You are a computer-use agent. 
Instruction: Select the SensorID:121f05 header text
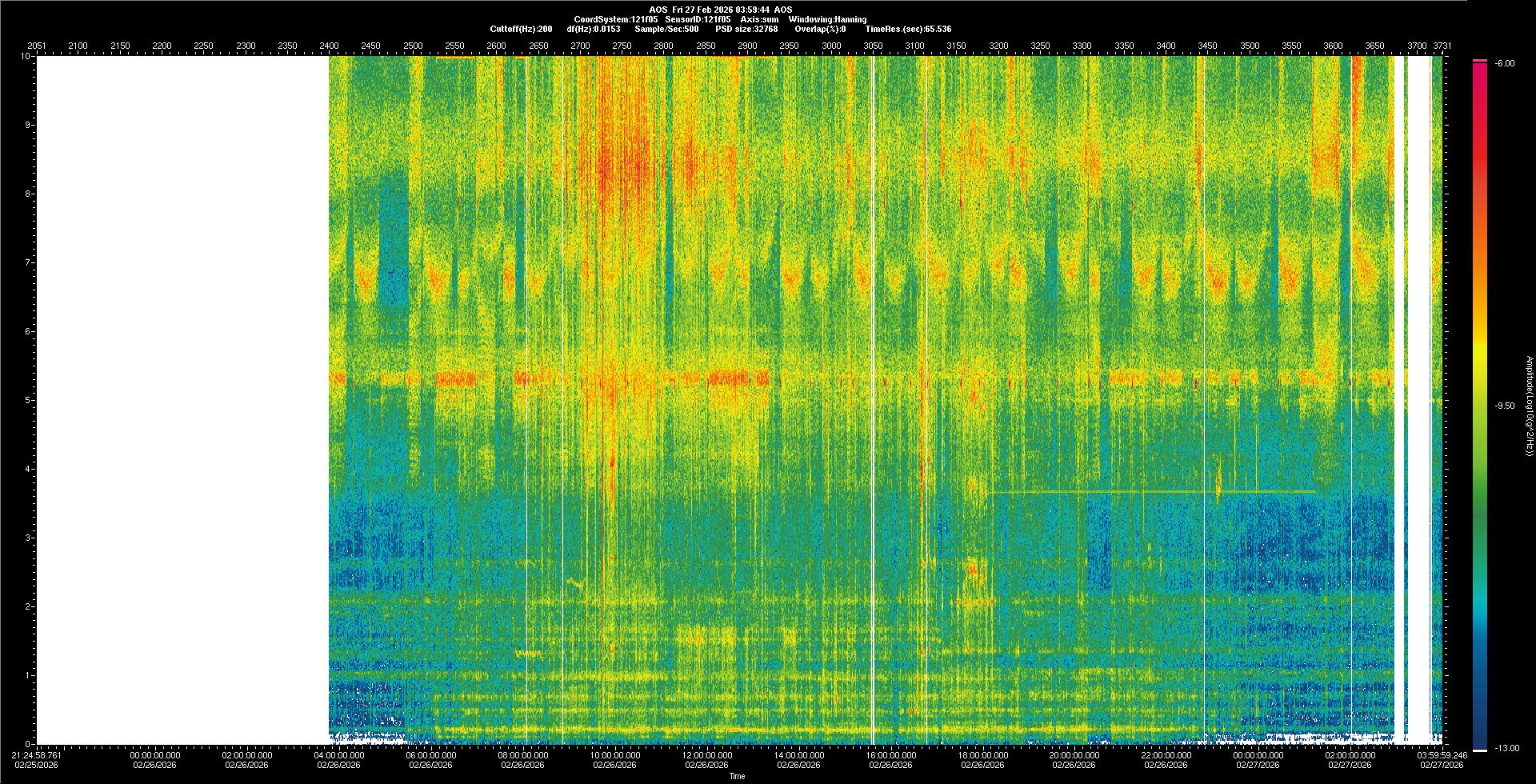[698, 19]
